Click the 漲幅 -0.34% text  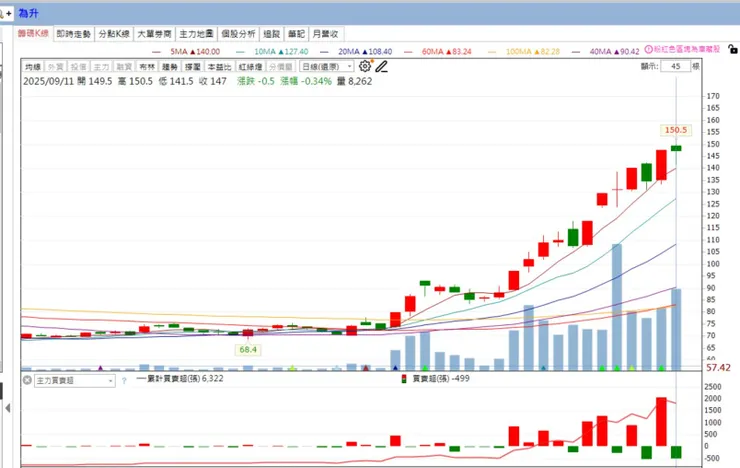point(306,81)
